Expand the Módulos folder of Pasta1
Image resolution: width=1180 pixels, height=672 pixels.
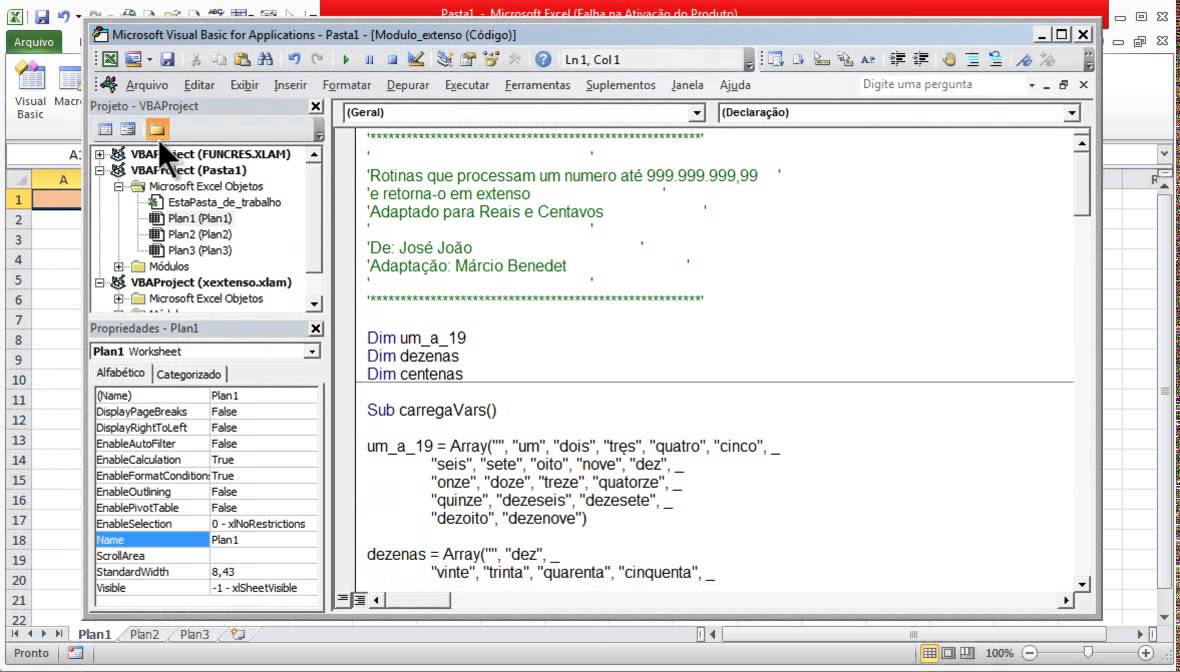click(119, 266)
